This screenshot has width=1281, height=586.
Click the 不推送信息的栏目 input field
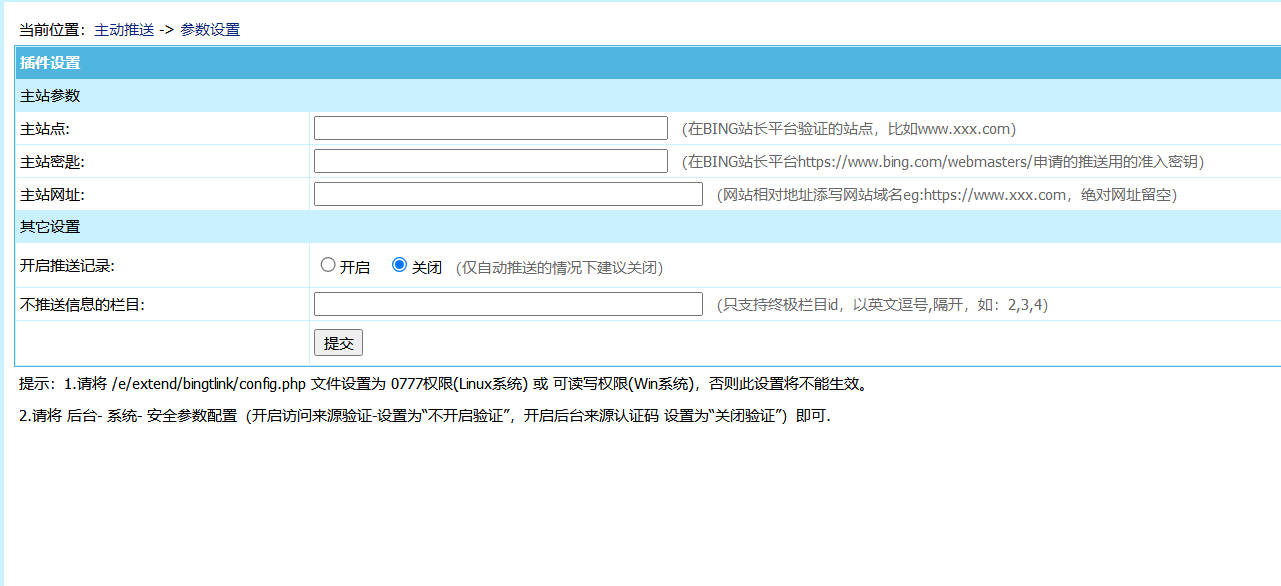click(x=508, y=304)
